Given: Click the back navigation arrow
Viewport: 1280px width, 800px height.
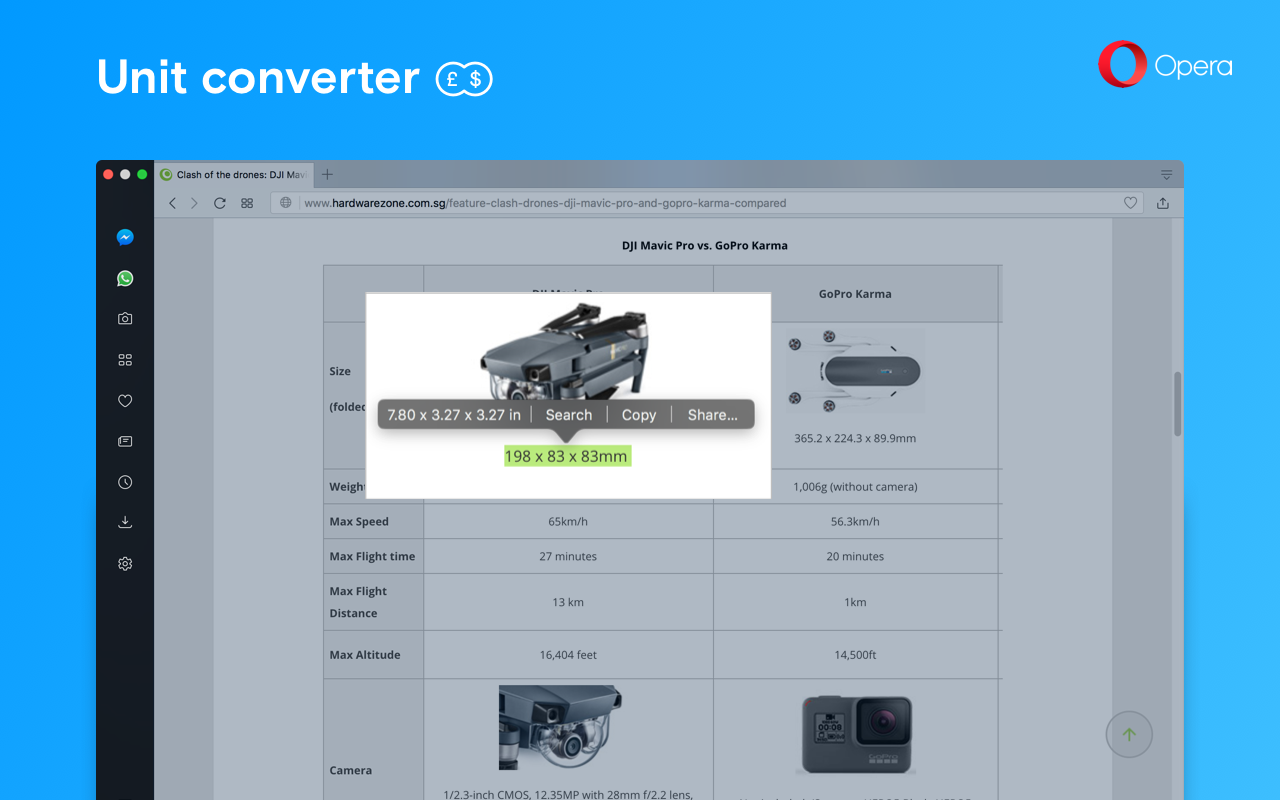Looking at the screenshot, I should tap(172, 203).
